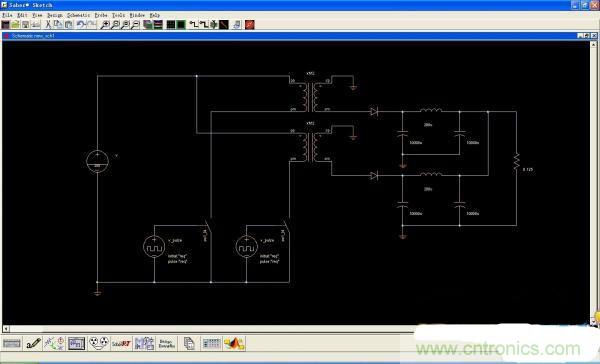Click the red icon at toolbar end
This screenshot has width=600, height=364.
click(249, 25)
